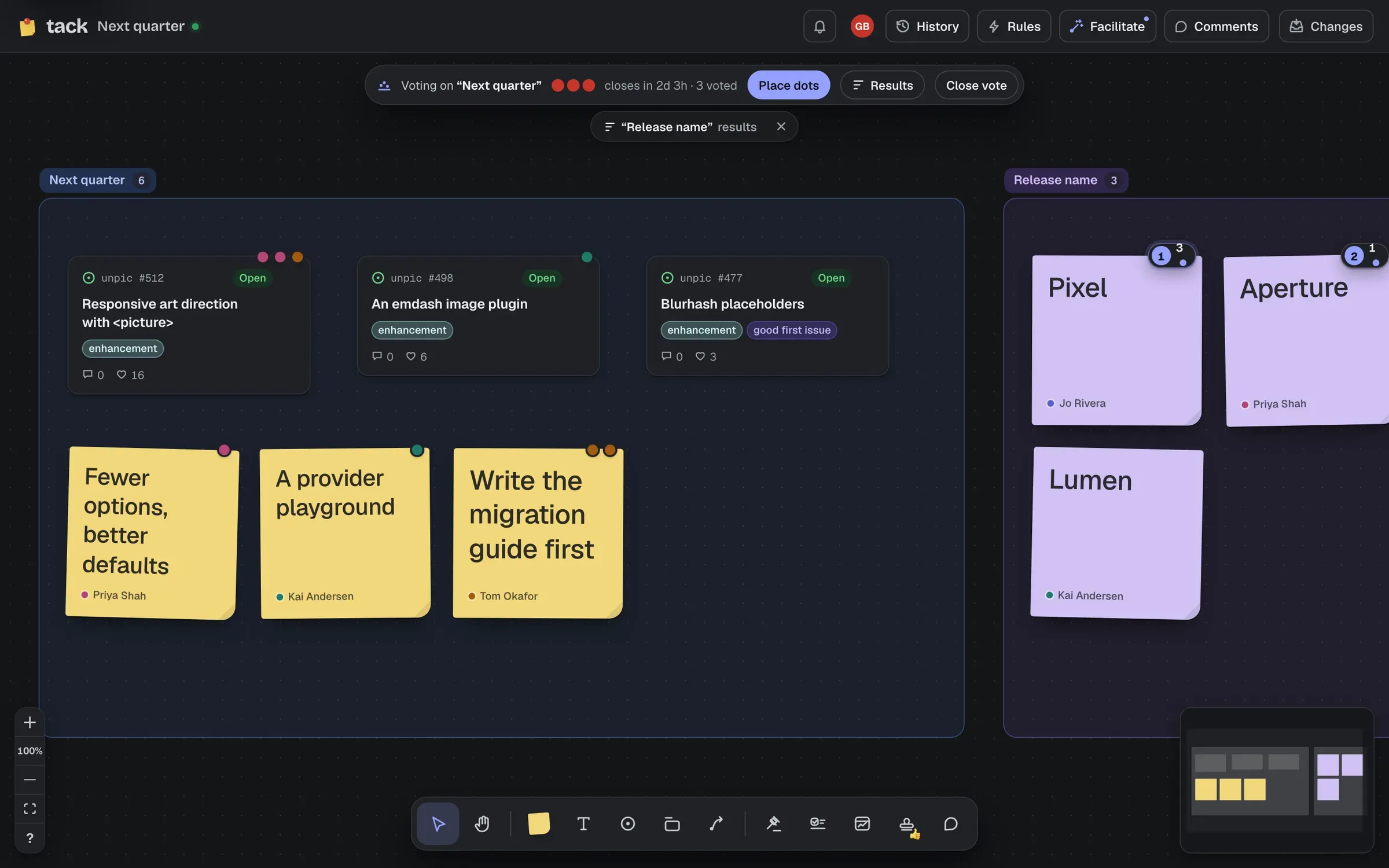Select the Pixel sticky note
The image size is (1389, 868).
1116,340
